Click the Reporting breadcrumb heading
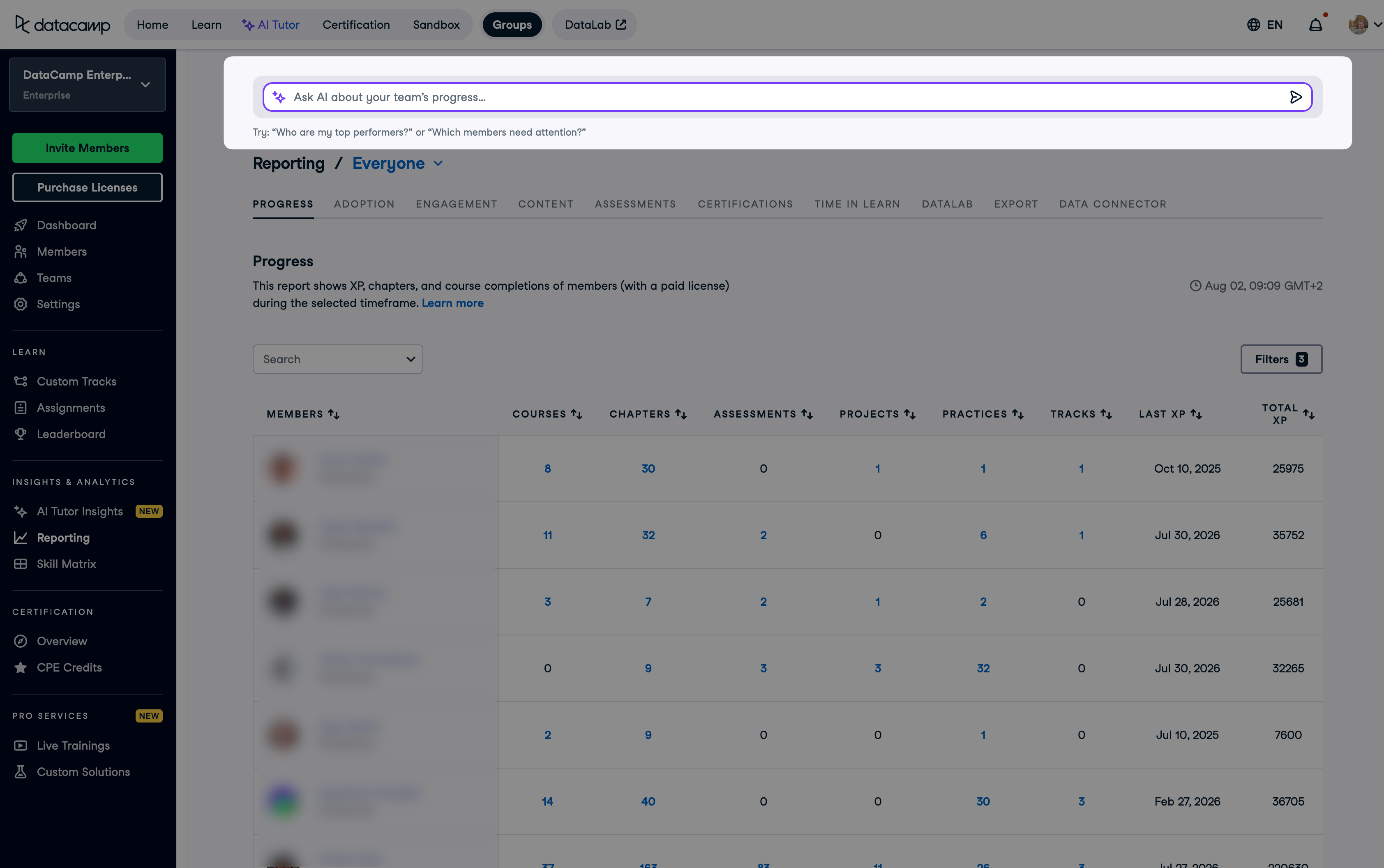 coord(289,163)
